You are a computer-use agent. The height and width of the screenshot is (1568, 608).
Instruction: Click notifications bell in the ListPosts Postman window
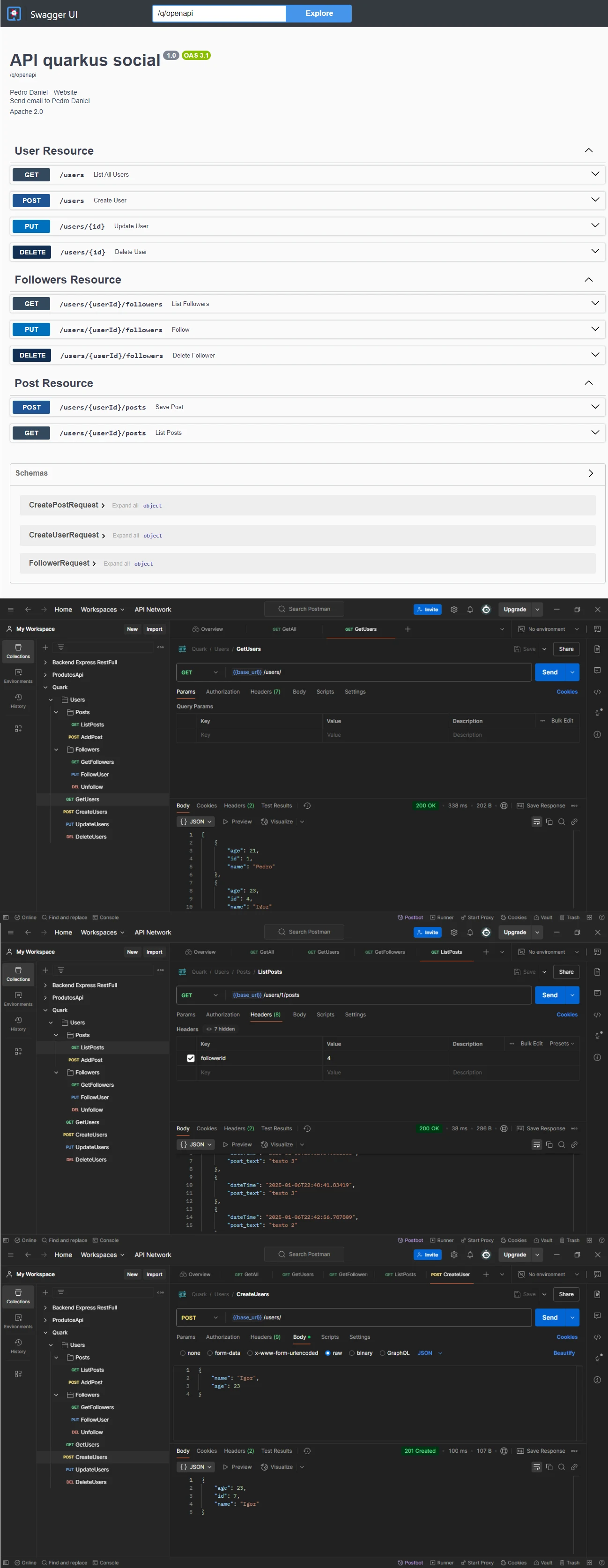pos(470,932)
